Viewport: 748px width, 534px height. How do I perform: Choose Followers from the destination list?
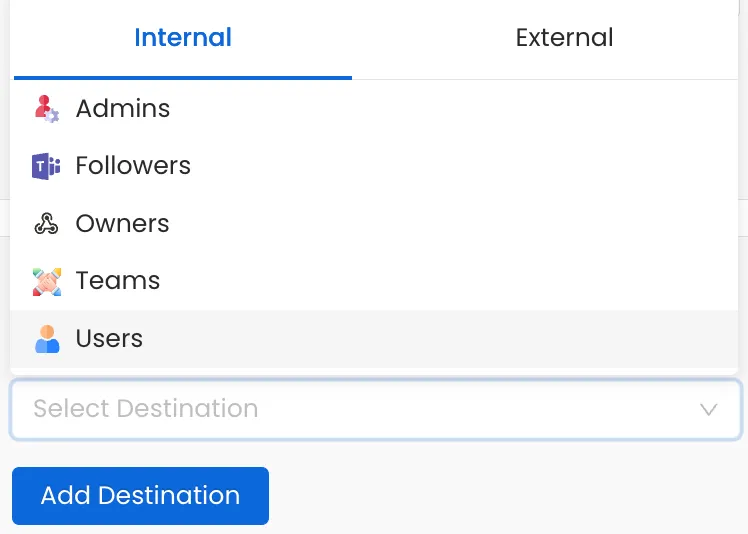coord(133,166)
